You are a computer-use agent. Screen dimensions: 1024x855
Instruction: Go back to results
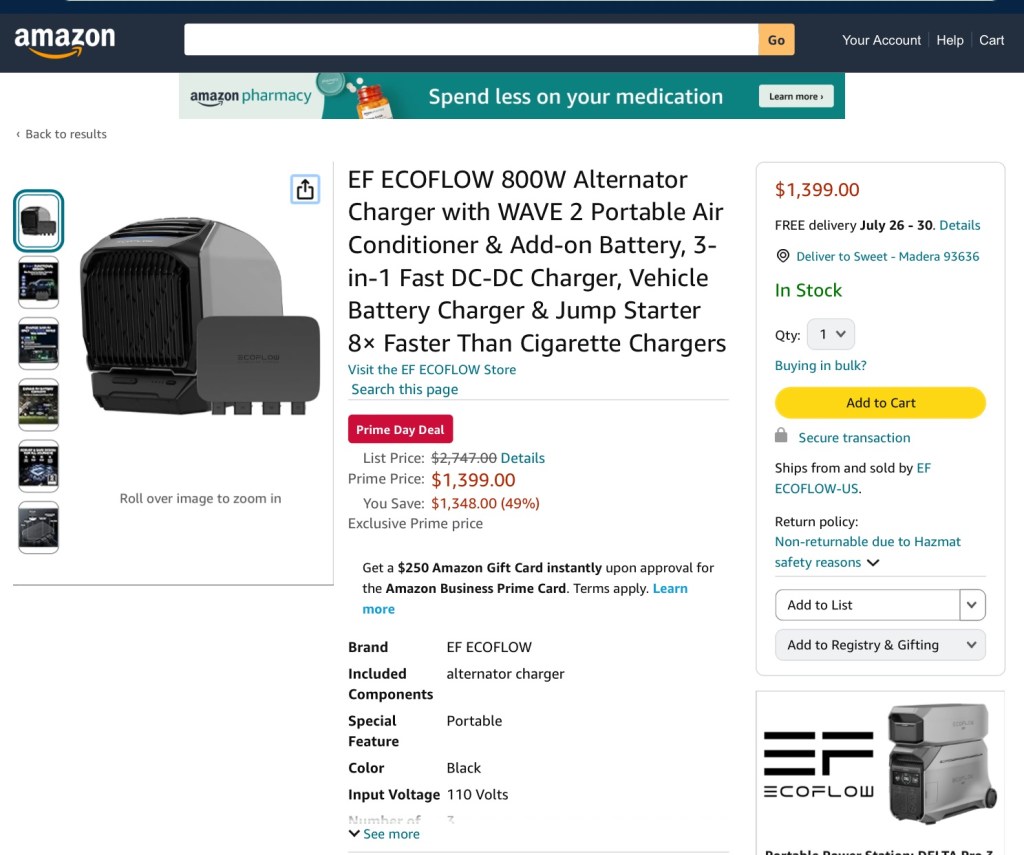[x=62, y=134]
